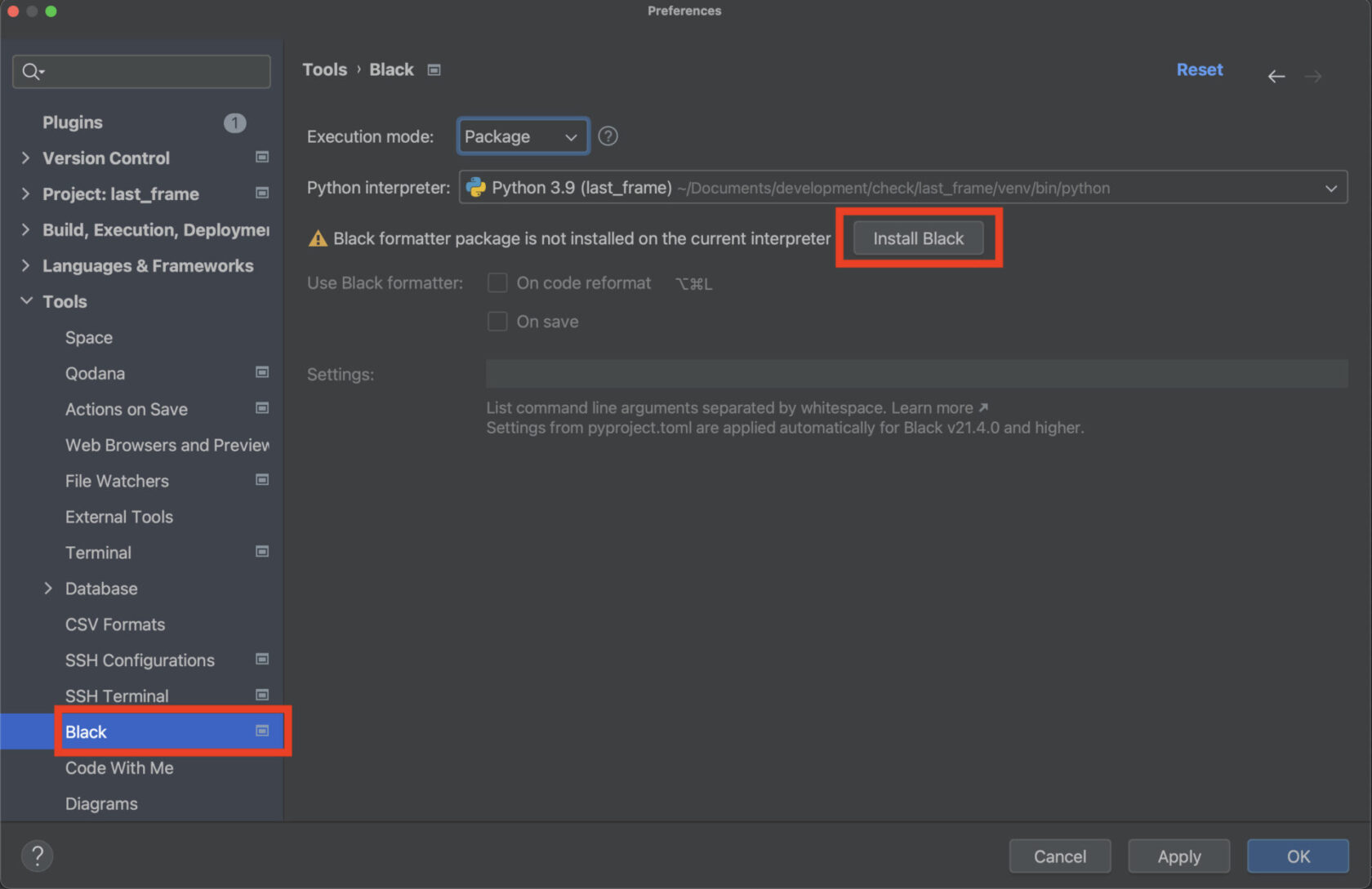Click the modified-settings icon next to SSH Configurations
Image resolution: width=1372 pixels, height=889 pixels.
(262, 659)
